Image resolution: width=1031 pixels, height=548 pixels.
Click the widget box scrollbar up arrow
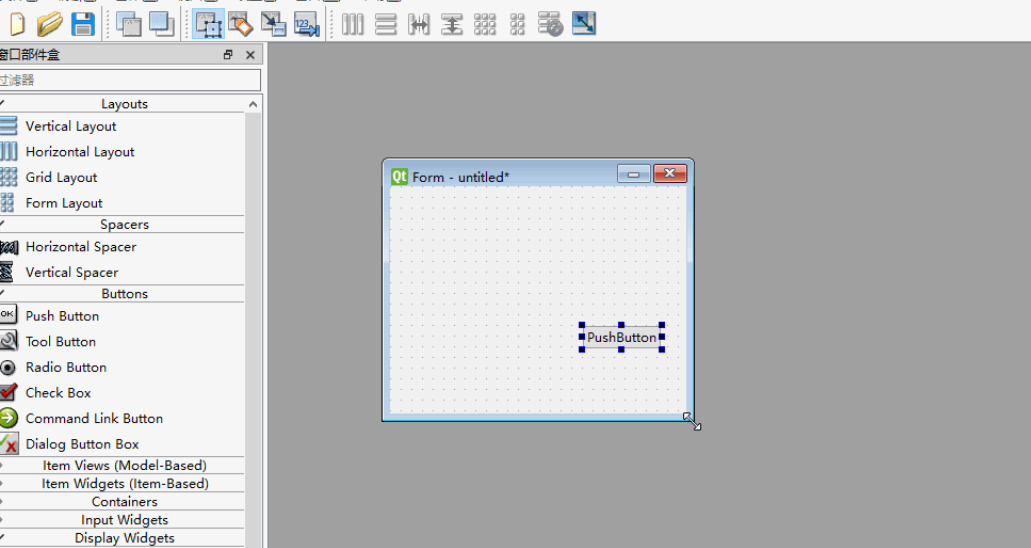click(253, 104)
